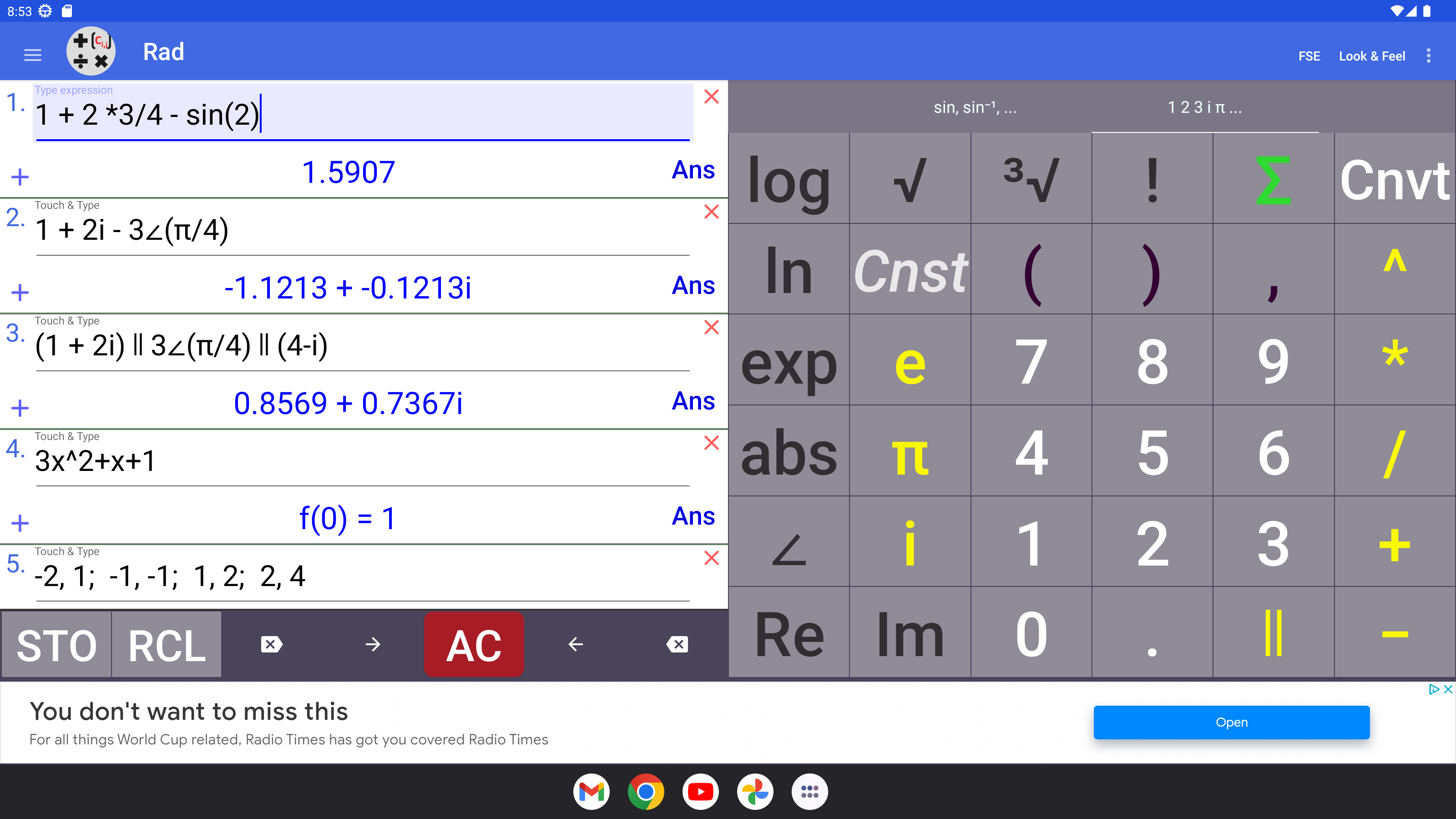This screenshot has height=819, width=1456.
Task: Switch to the sin, sin⁻¹ keypad tab
Action: [975, 107]
